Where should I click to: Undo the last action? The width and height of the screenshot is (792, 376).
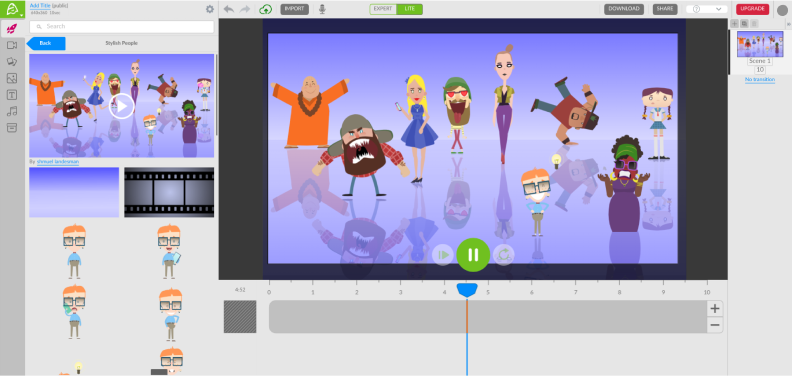coord(229,9)
